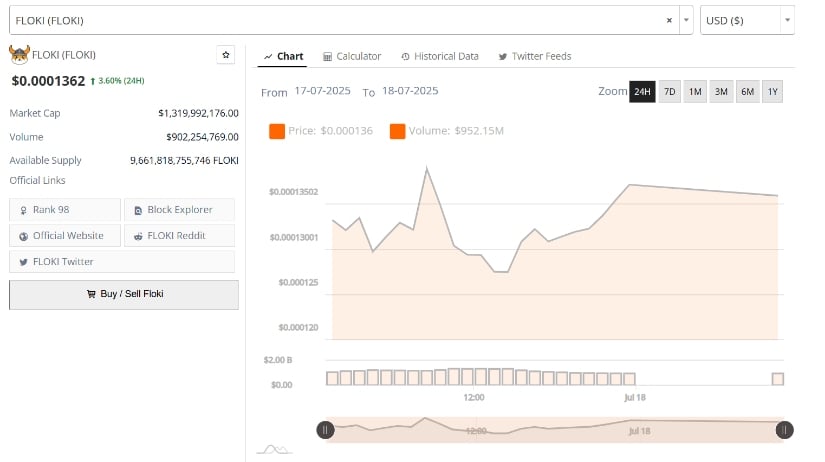Viewport: 825px width, 462px height.
Task: Select the 24H zoom range
Action: coord(642,92)
